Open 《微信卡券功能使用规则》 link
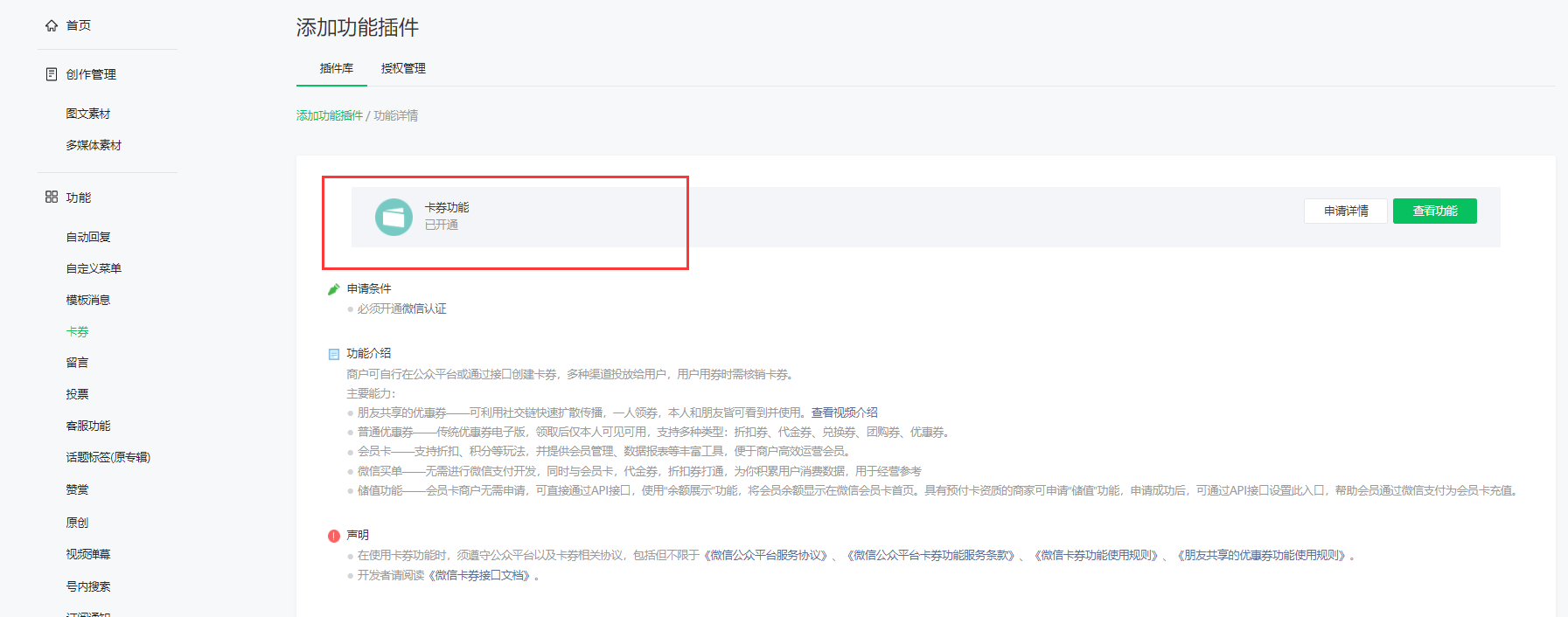Viewport: 1568px width, 617px height. [1098, 556]
